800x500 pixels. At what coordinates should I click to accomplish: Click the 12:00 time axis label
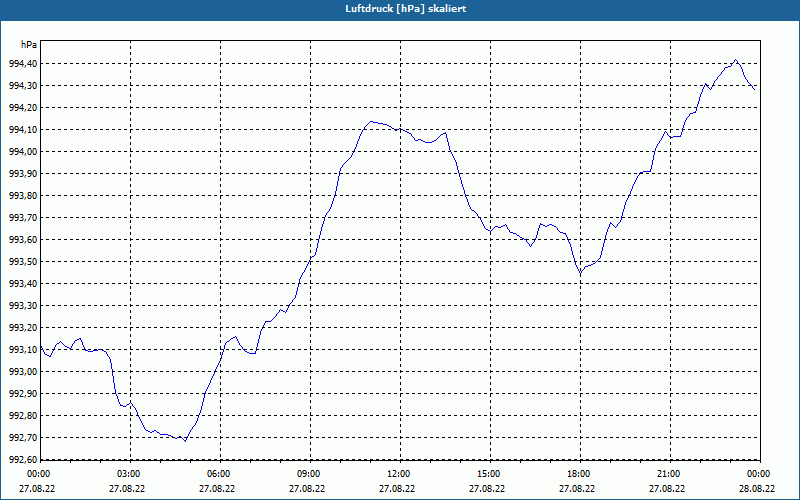coord(399,474)
